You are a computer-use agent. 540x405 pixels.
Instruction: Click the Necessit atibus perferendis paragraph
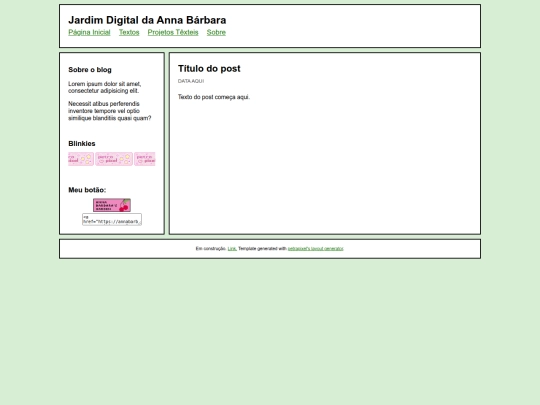click(x=110, y=111)
